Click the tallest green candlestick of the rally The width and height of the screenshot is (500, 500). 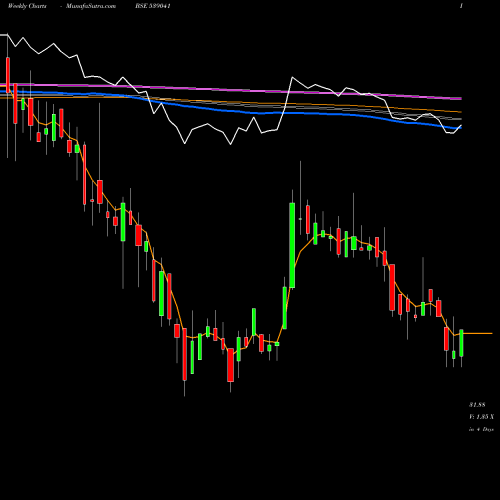(x=292, y=245)
